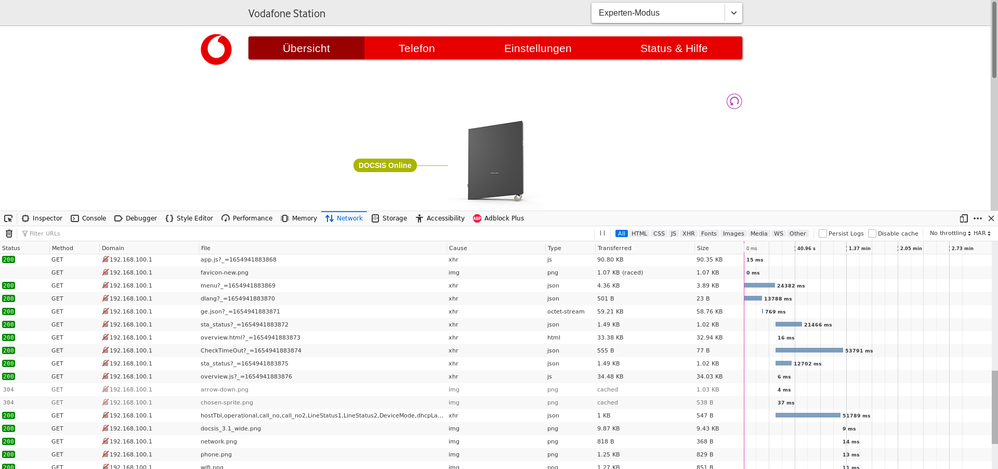Filter requests by Media
This screenshot has width=998, height=469.
(758, 234)
